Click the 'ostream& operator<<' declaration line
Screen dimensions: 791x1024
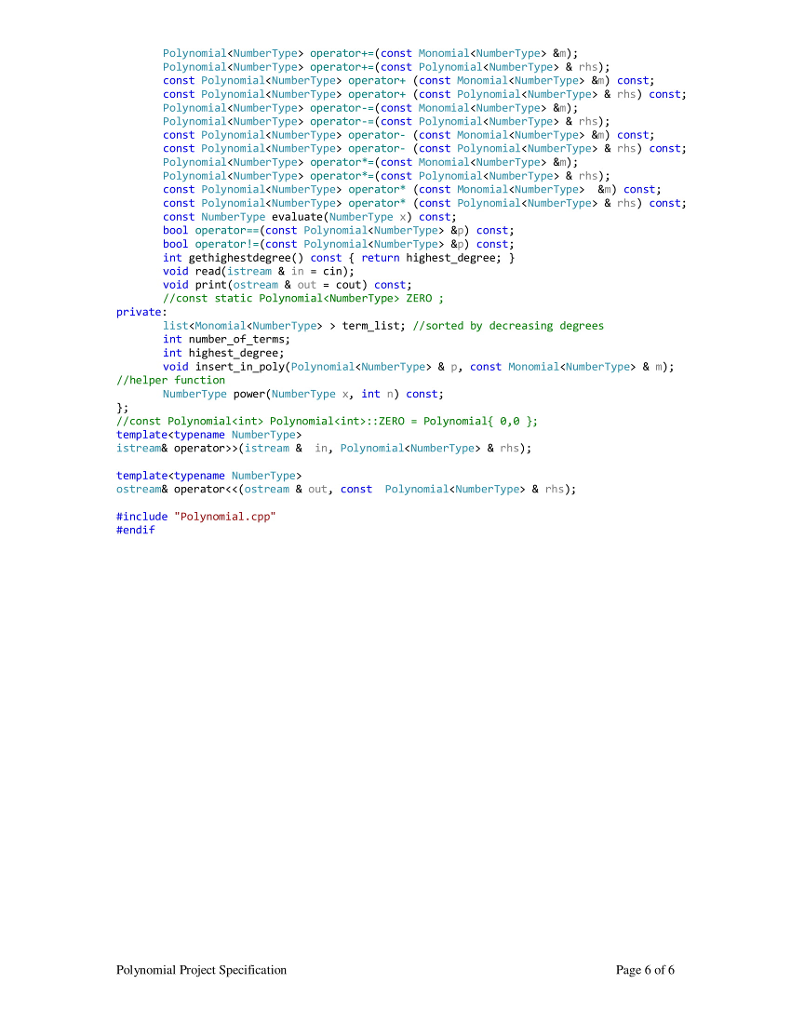tap(346, 489)
